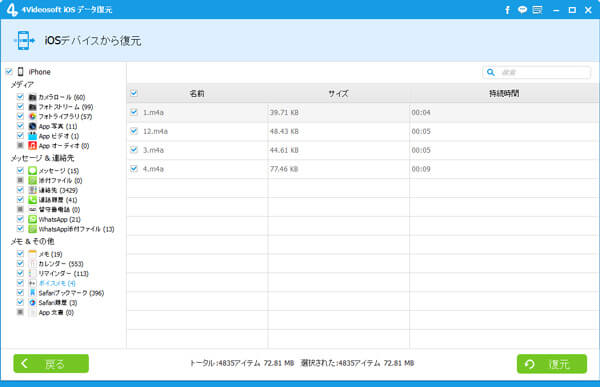Viewport: 600px width, 387px height.
Task: Toggle the Camera Roll (60) checkbox
Action: (x=20, y=97)
